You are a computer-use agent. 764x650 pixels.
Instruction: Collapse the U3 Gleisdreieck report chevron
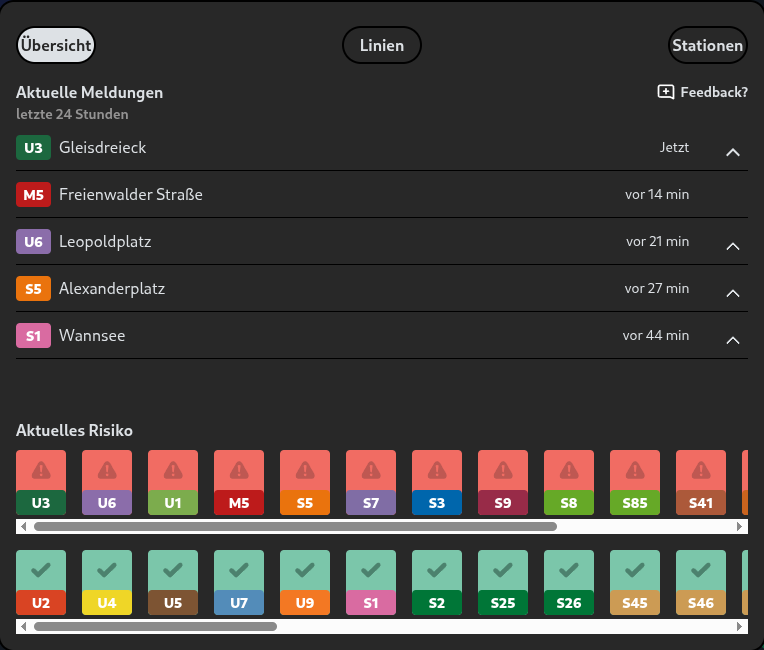(733, 153)
